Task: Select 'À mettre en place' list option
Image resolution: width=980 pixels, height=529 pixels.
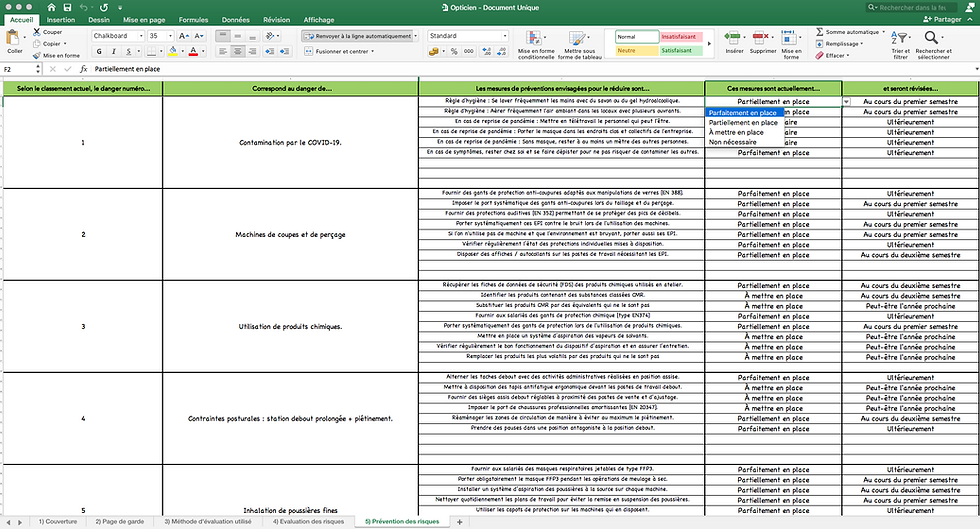Action: pos(736,133)
